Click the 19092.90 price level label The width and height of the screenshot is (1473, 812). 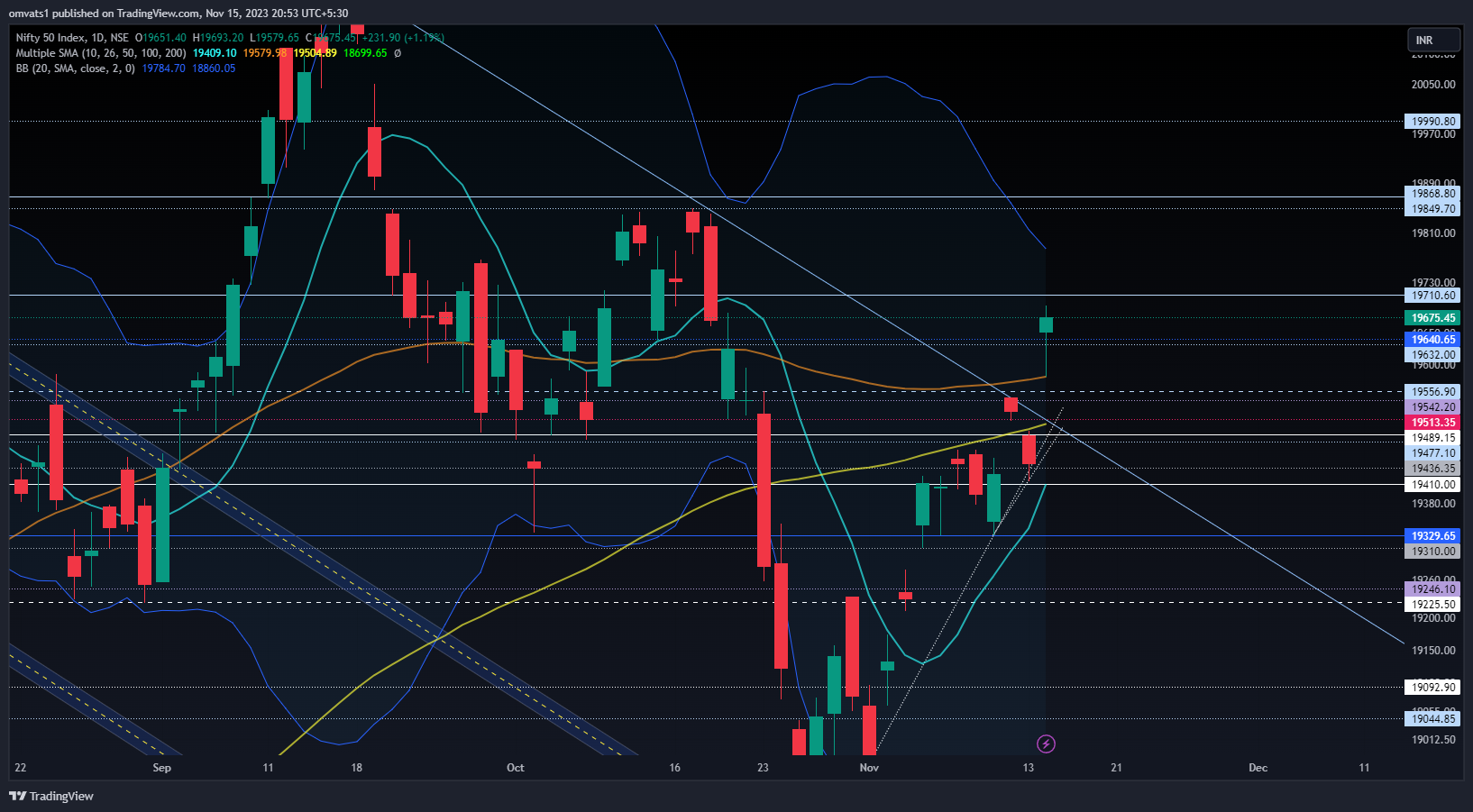(1433, 688)
